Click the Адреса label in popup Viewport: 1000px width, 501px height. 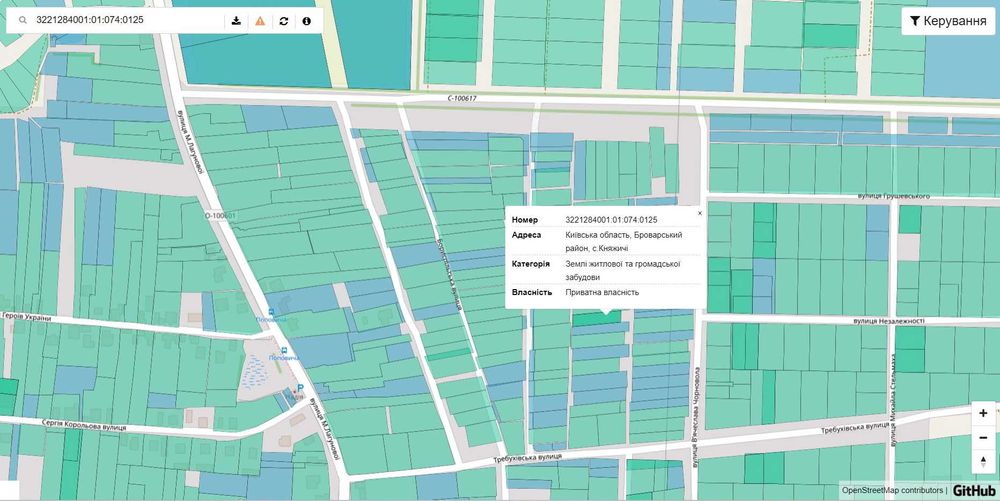point(526,235)
